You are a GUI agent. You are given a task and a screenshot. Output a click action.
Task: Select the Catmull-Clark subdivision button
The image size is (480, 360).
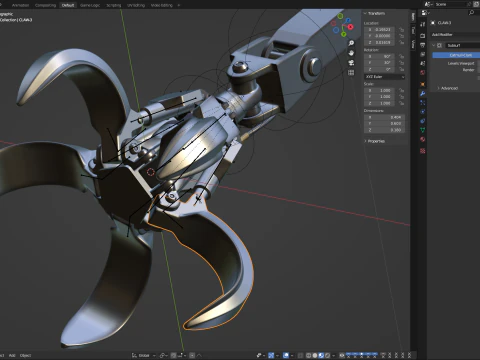(x=456, y=55)
